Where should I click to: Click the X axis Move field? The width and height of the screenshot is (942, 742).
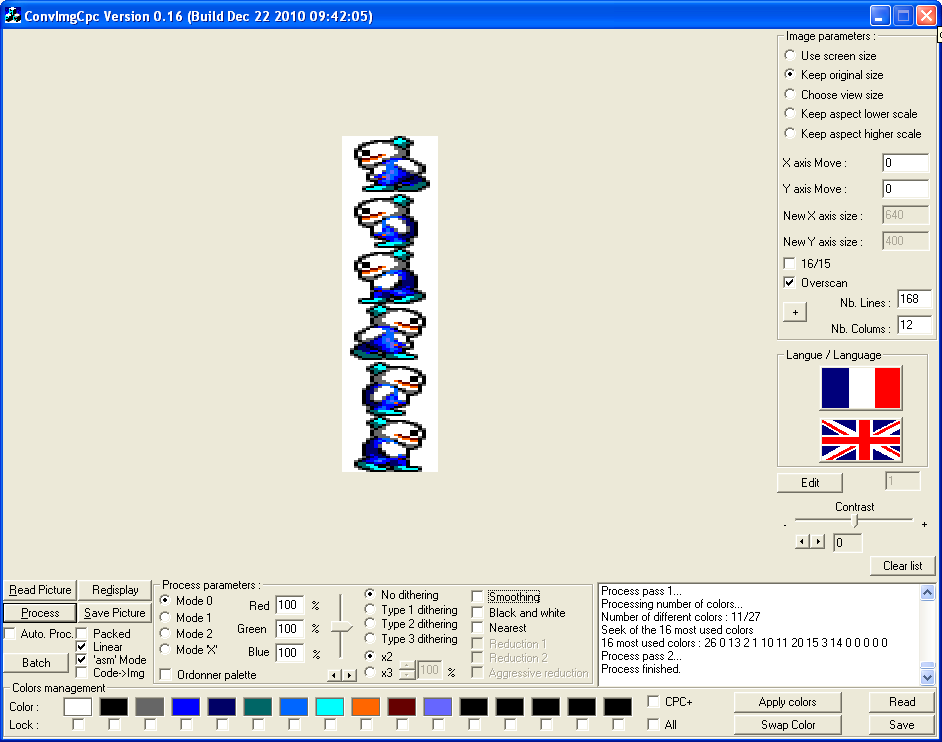click(905, 163)
